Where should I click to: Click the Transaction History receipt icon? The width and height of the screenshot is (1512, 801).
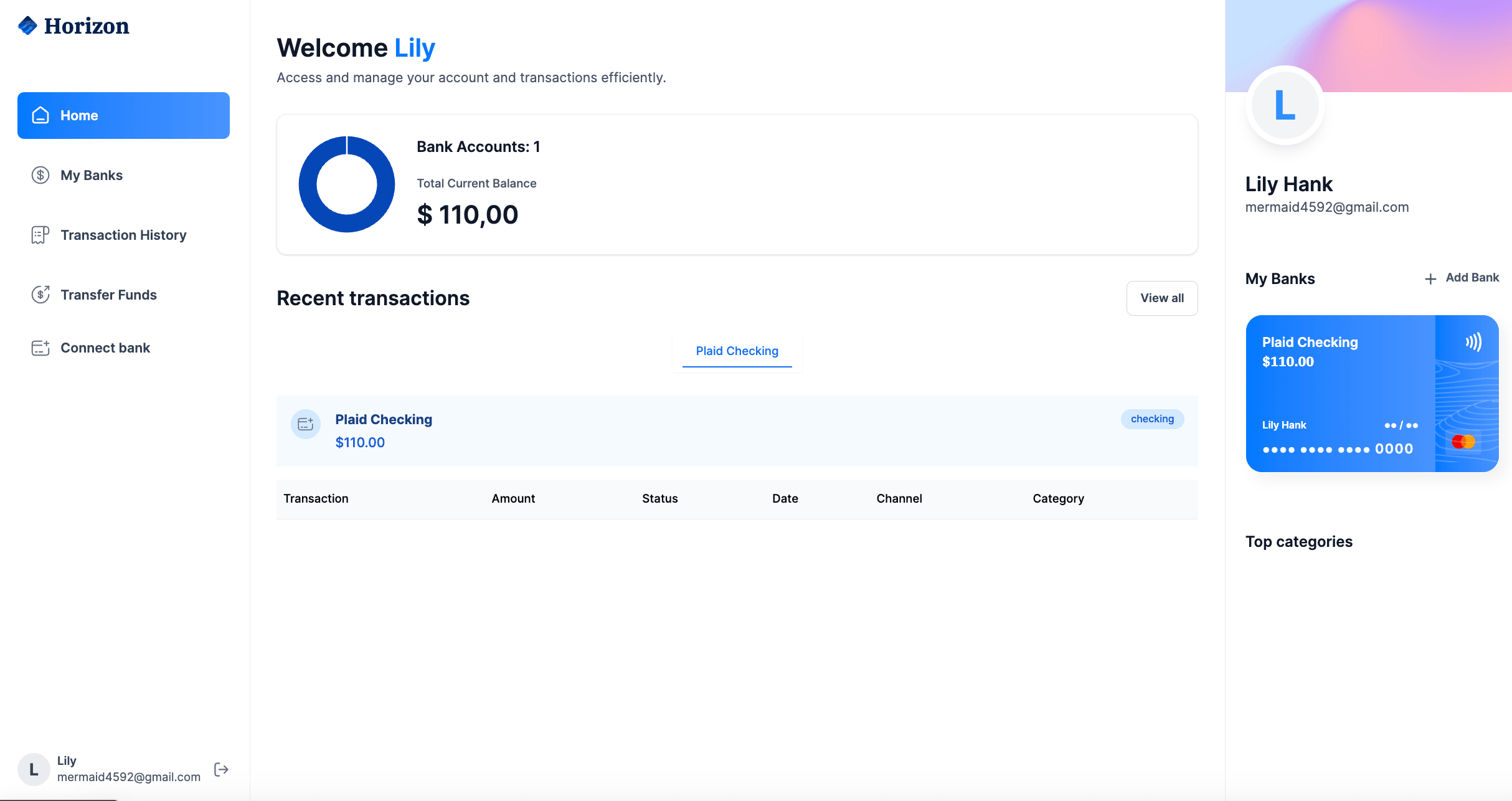40,235
